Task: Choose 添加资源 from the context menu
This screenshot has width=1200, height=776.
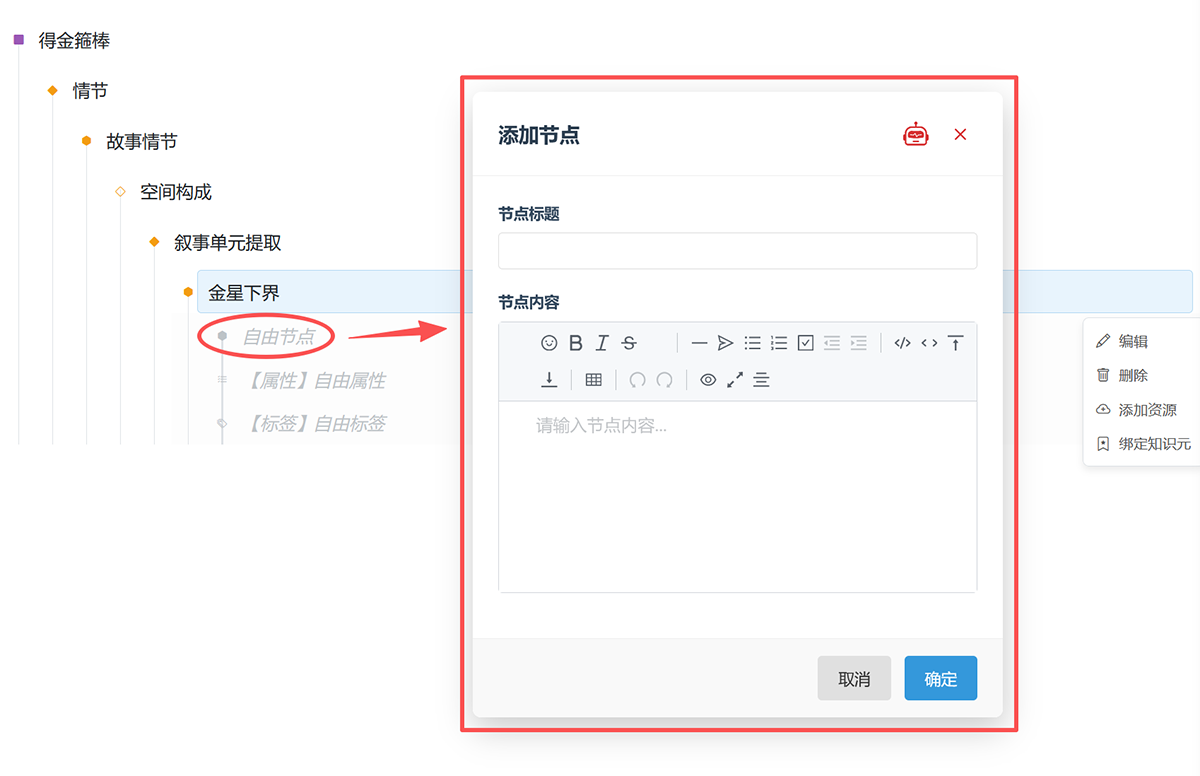Action: point(1143,410)
